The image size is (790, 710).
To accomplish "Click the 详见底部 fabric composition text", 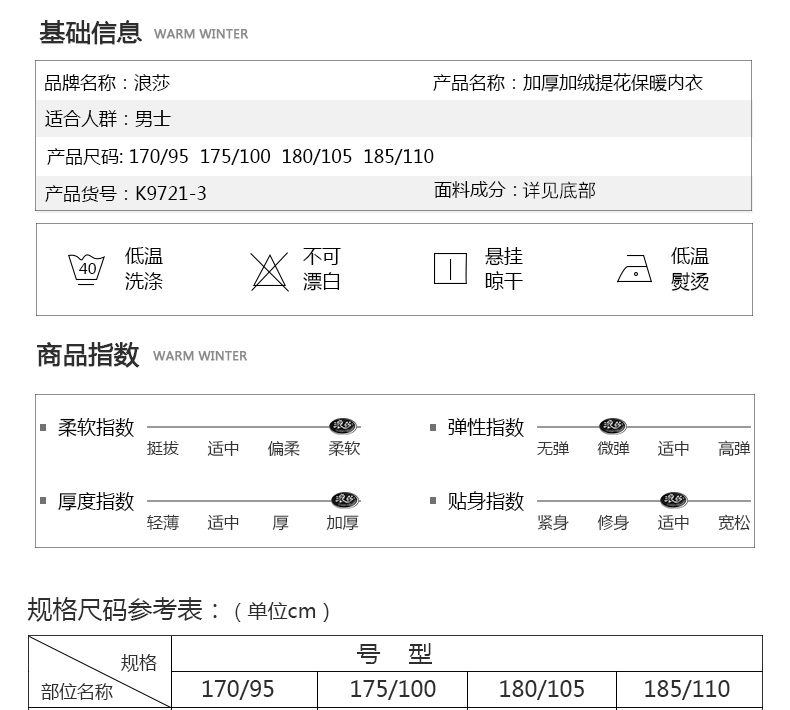I will (559, 190).
